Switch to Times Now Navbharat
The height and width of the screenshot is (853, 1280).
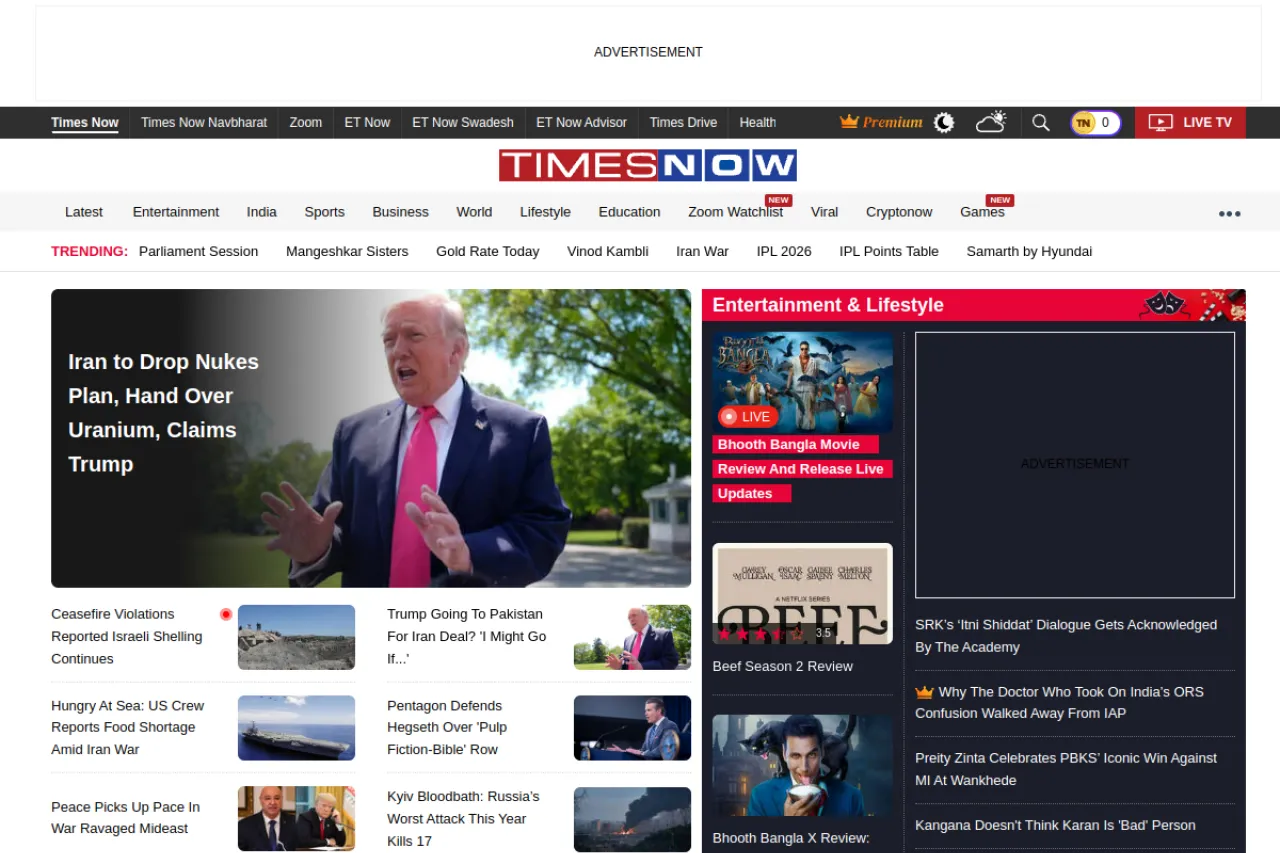point(204,122)
